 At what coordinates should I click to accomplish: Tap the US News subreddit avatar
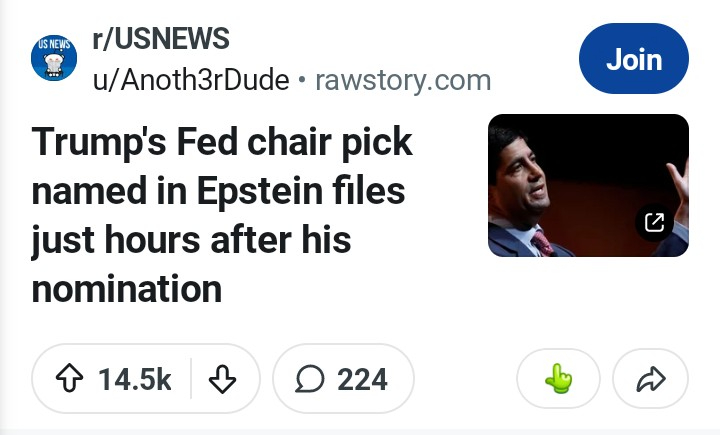(x=55, y=58)
